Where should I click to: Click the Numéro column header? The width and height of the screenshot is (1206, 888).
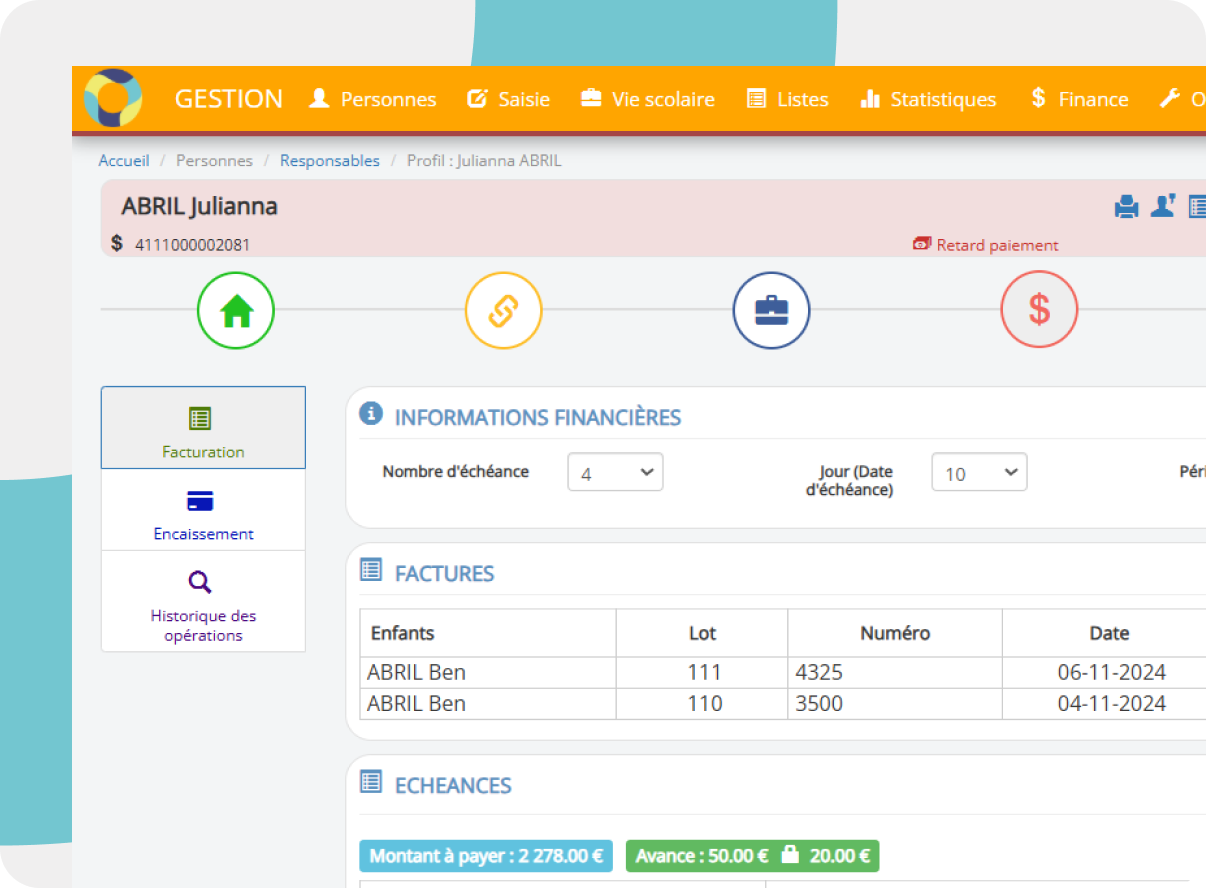click(895, 633)
